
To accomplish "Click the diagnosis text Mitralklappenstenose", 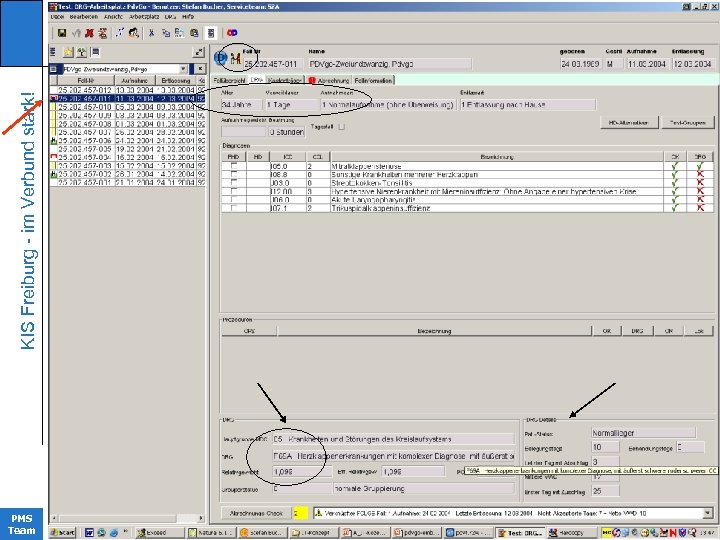I will [366, 166].
